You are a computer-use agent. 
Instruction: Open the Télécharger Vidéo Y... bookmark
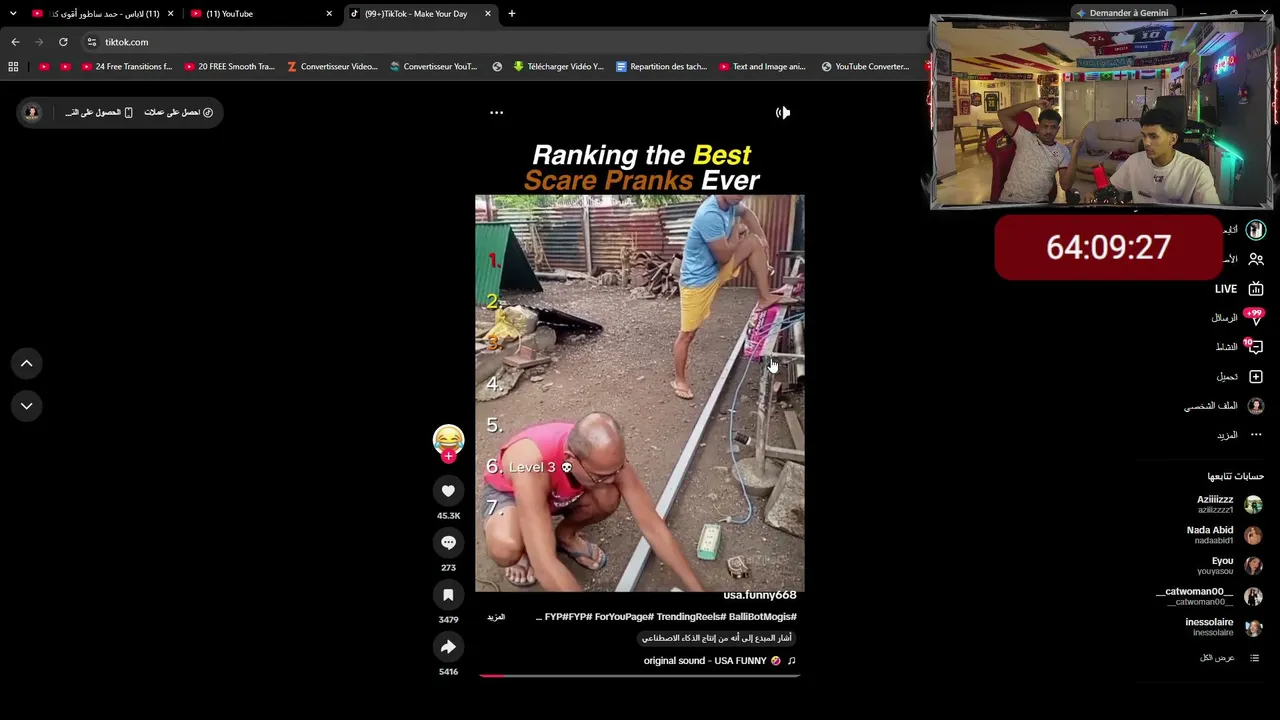coord(558,67)
